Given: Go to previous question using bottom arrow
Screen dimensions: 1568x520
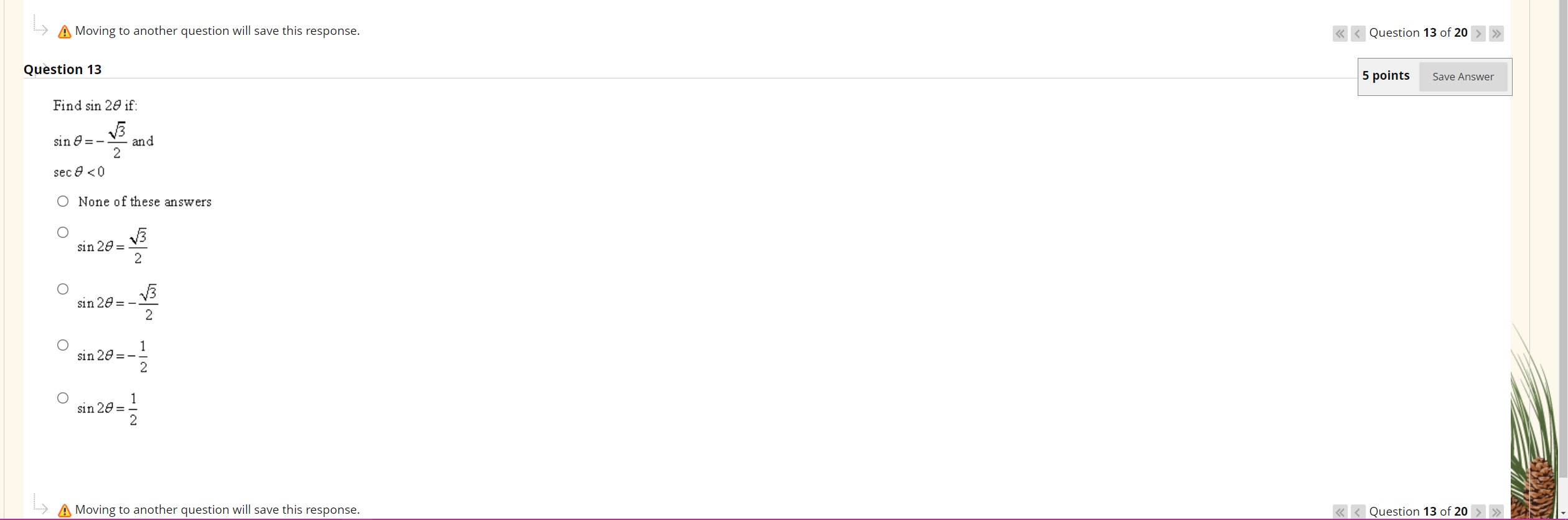Looking at the screenshot, I should 1358,512.
